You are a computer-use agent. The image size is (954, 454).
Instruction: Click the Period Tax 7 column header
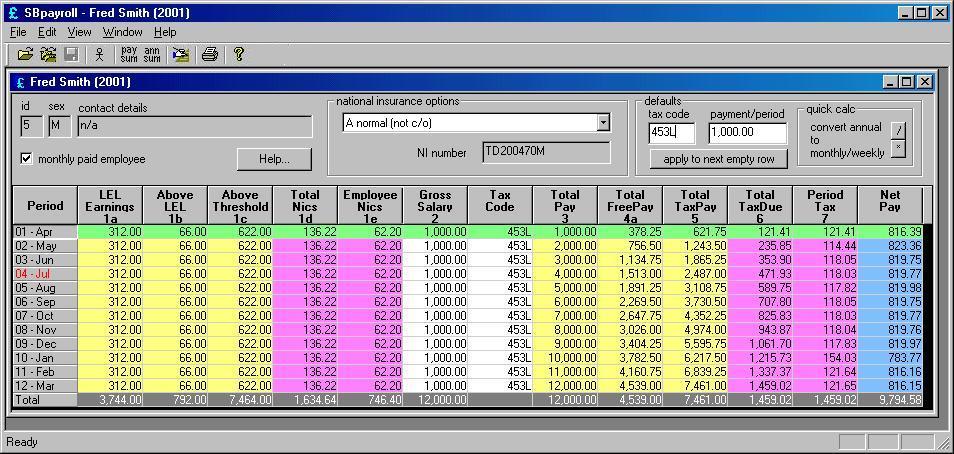click(x=825, y=206)
